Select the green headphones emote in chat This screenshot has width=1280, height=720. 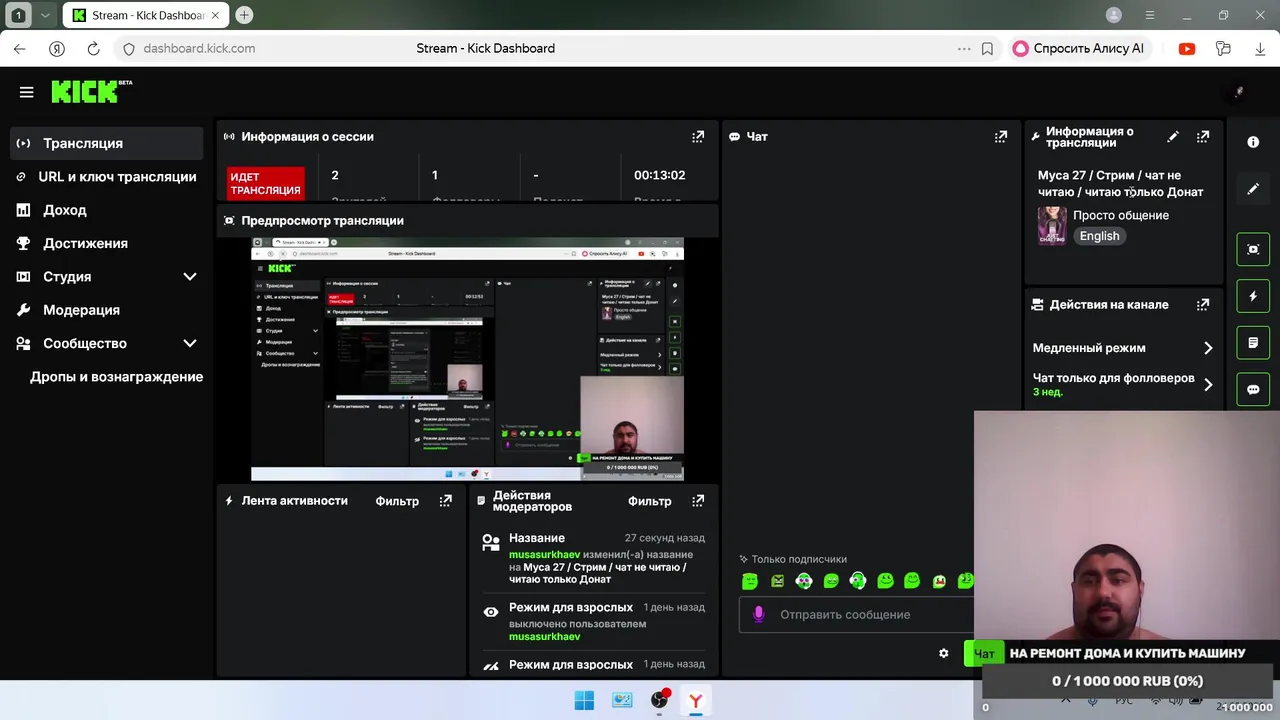pos(857,581)
